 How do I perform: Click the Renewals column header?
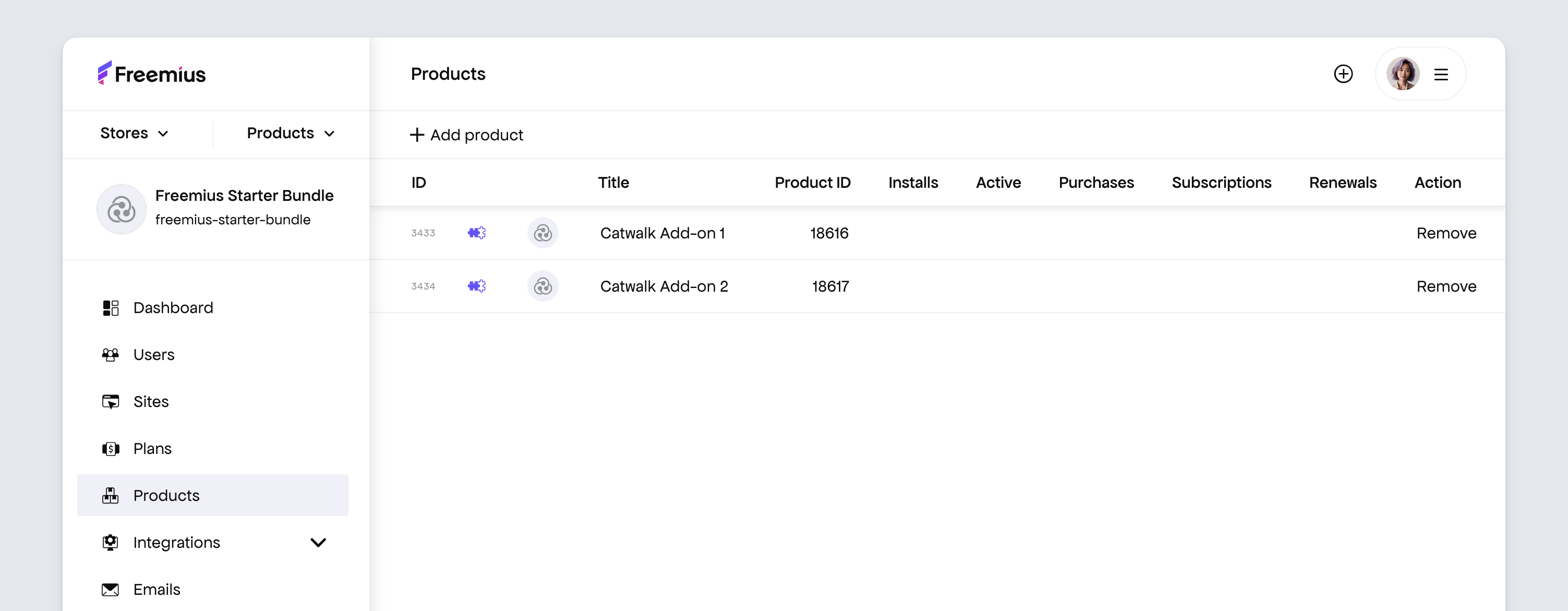(1343, 182)
